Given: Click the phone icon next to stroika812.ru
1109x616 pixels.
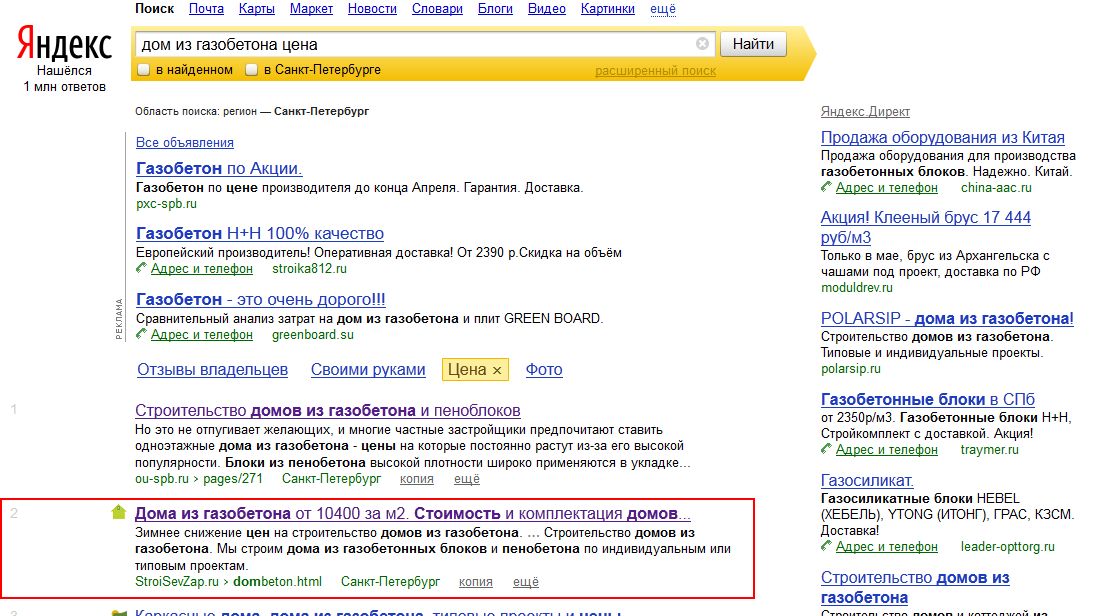Looking at the screenshot, I should [x=141, y=268].
